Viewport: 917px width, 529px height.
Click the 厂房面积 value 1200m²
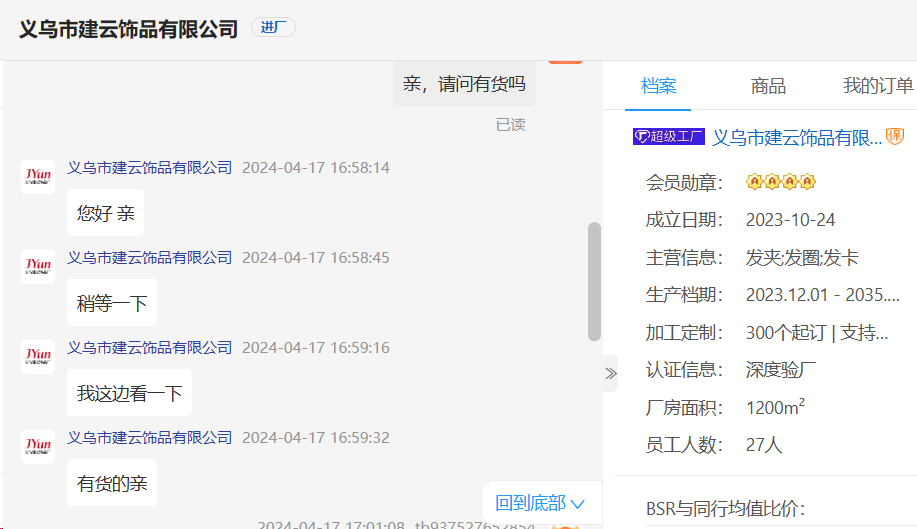(x=775, y=407)
